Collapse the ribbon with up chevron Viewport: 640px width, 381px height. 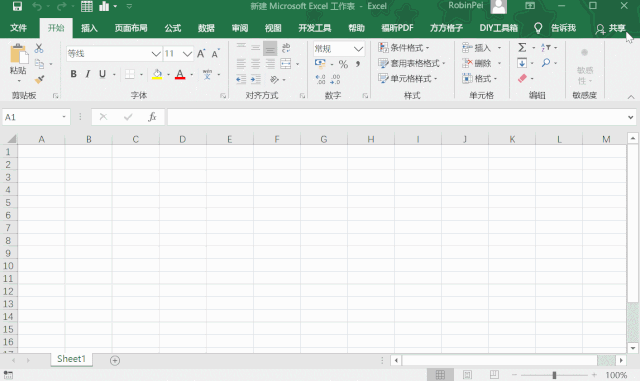tap(631, 97)
